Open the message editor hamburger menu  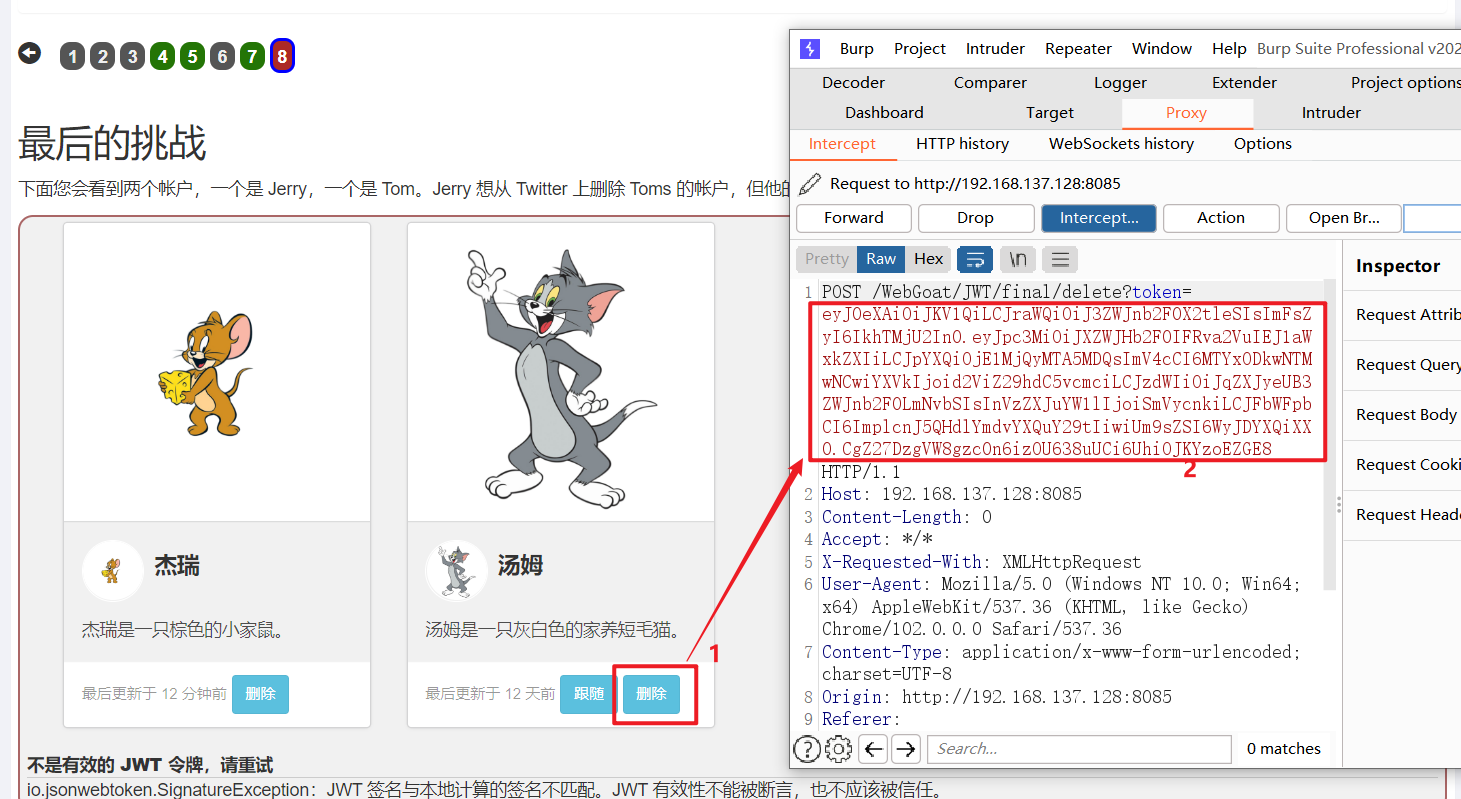(x=1060, y=260)
